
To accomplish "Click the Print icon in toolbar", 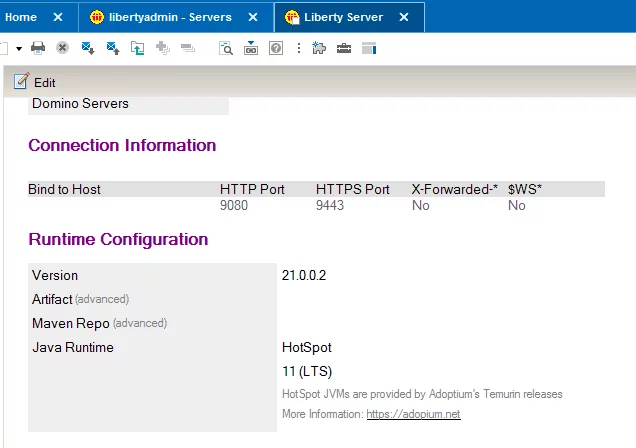I will click(38, 47).
